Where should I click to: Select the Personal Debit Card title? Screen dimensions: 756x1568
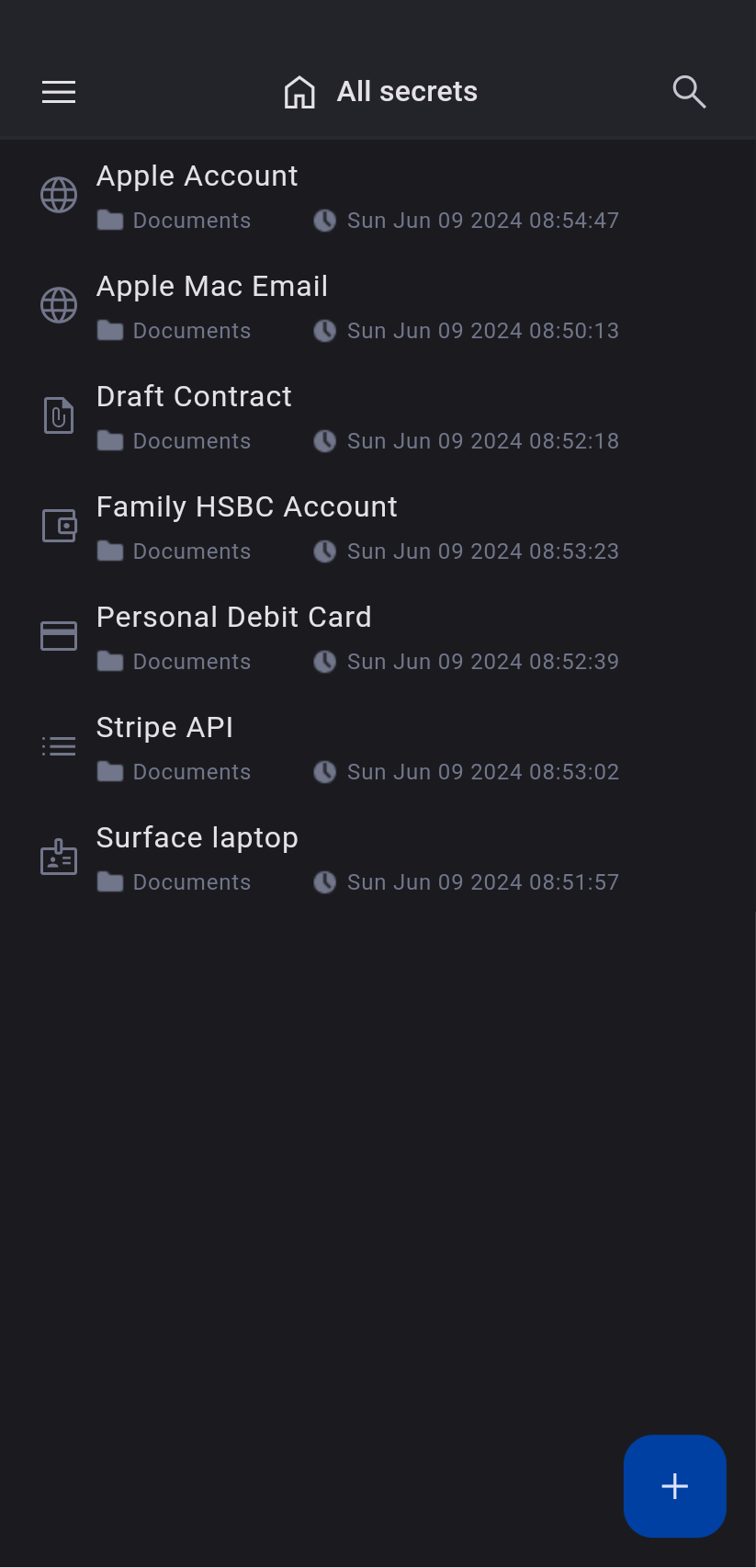pos(233,617)
